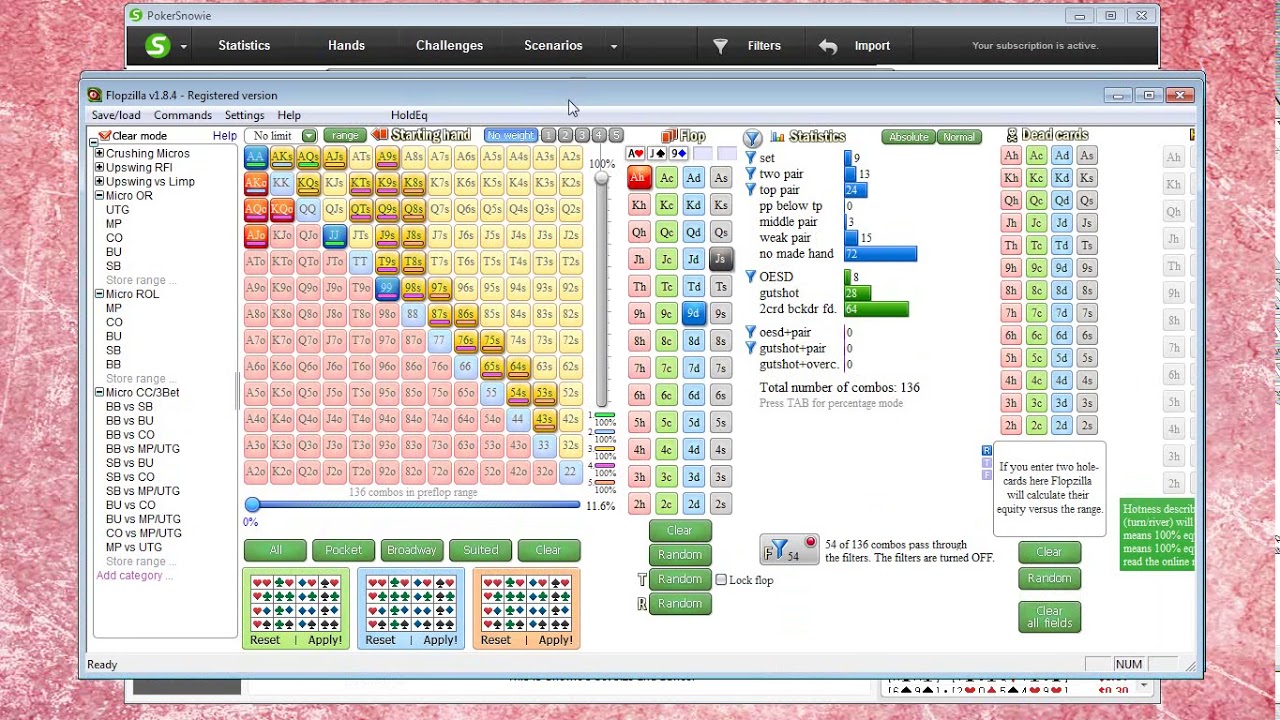The width and height of the screenshot is (1280, 720).
Task: Click the green weight 1 color bar
Action: [x=604, y=415]
